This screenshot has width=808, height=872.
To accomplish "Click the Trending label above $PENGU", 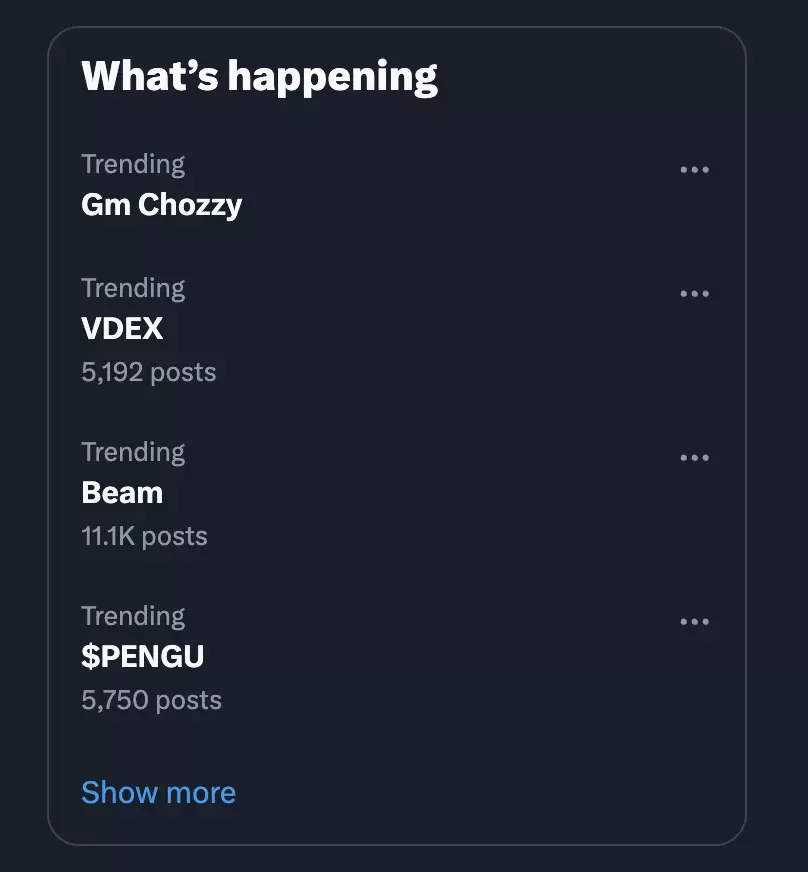I will pyautogui.click(x=133, y=616).
